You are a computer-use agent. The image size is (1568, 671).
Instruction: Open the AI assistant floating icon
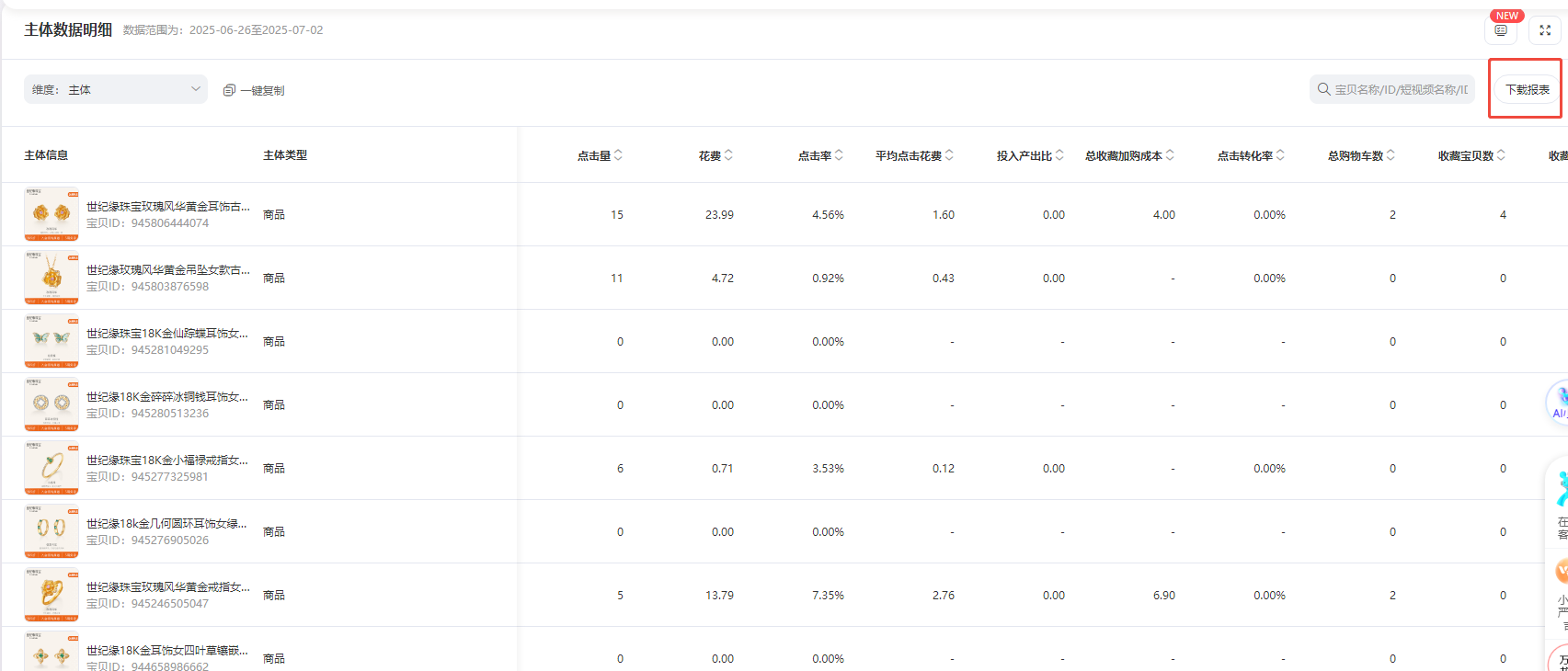point(1559,403)
